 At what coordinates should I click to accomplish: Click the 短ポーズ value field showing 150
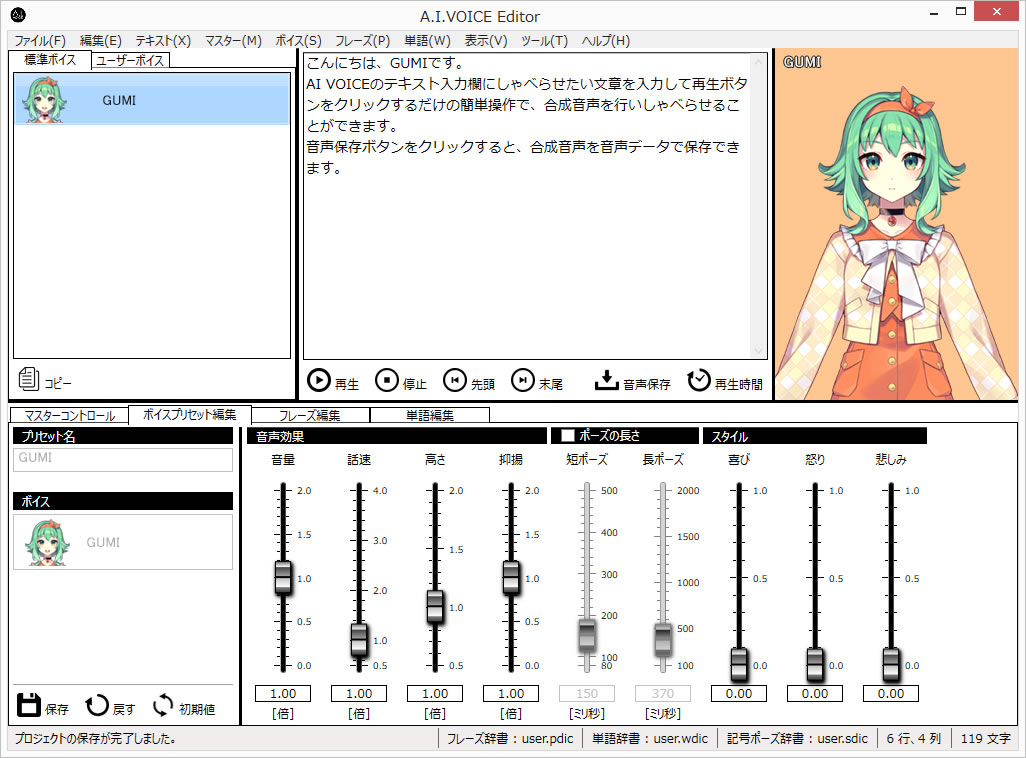[586, 693]
